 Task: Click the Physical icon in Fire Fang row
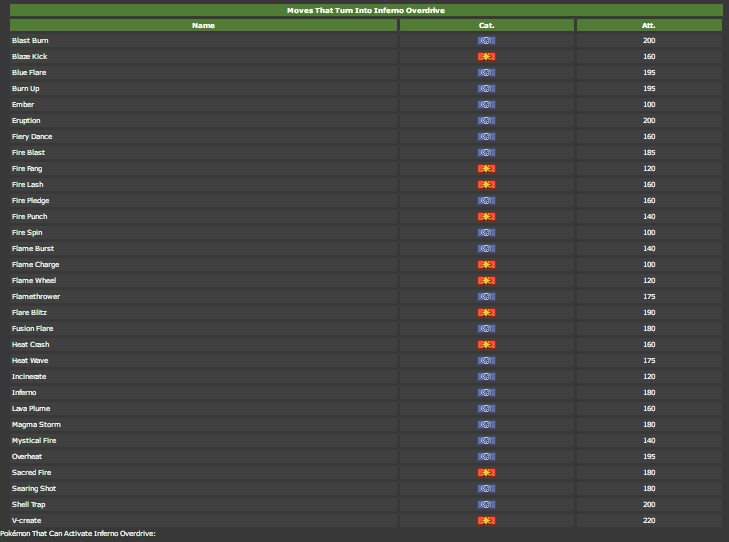[x=486, y=169]
